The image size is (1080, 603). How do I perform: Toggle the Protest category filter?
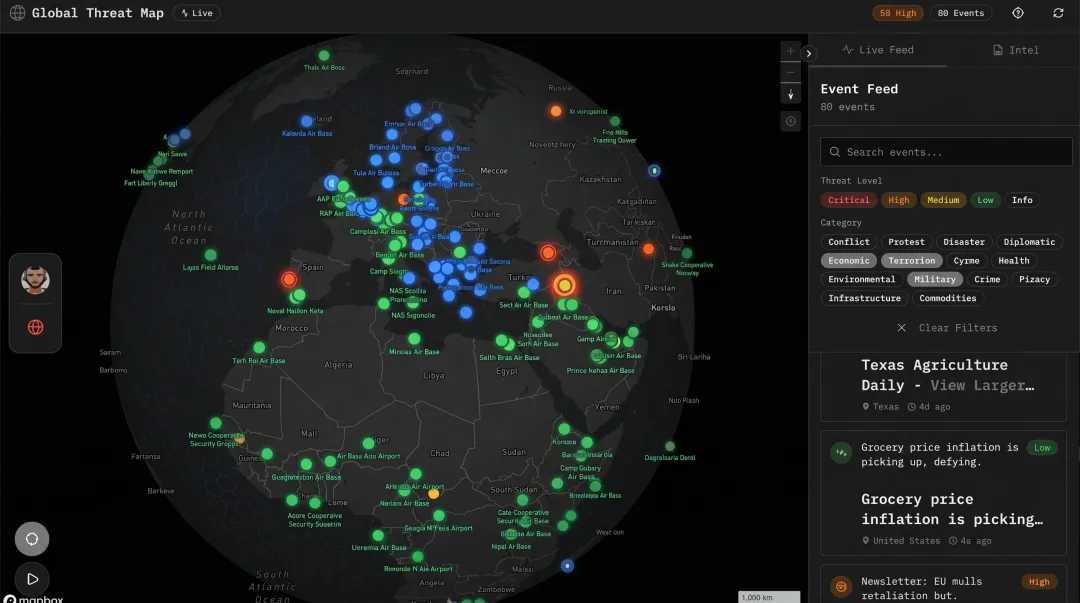(906, 242)
